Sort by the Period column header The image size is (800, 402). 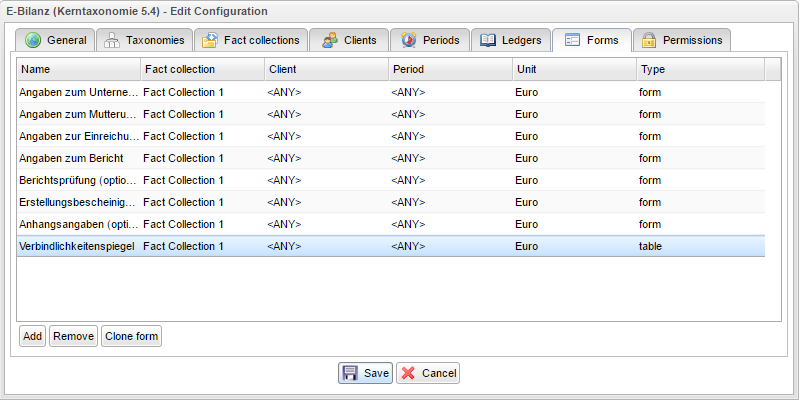[x=451, y=69]
